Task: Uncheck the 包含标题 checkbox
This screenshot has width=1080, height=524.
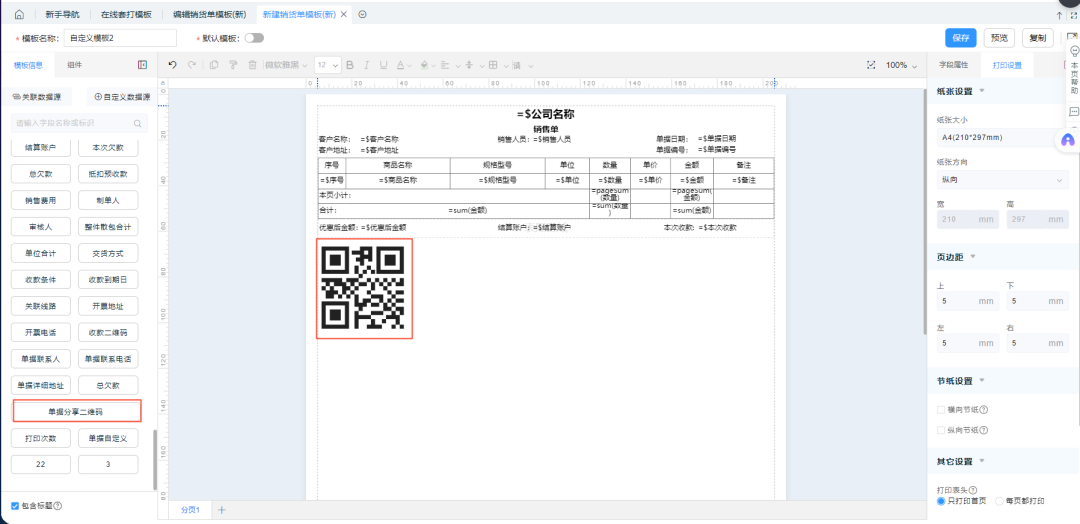Action: (x=15, y=505)
